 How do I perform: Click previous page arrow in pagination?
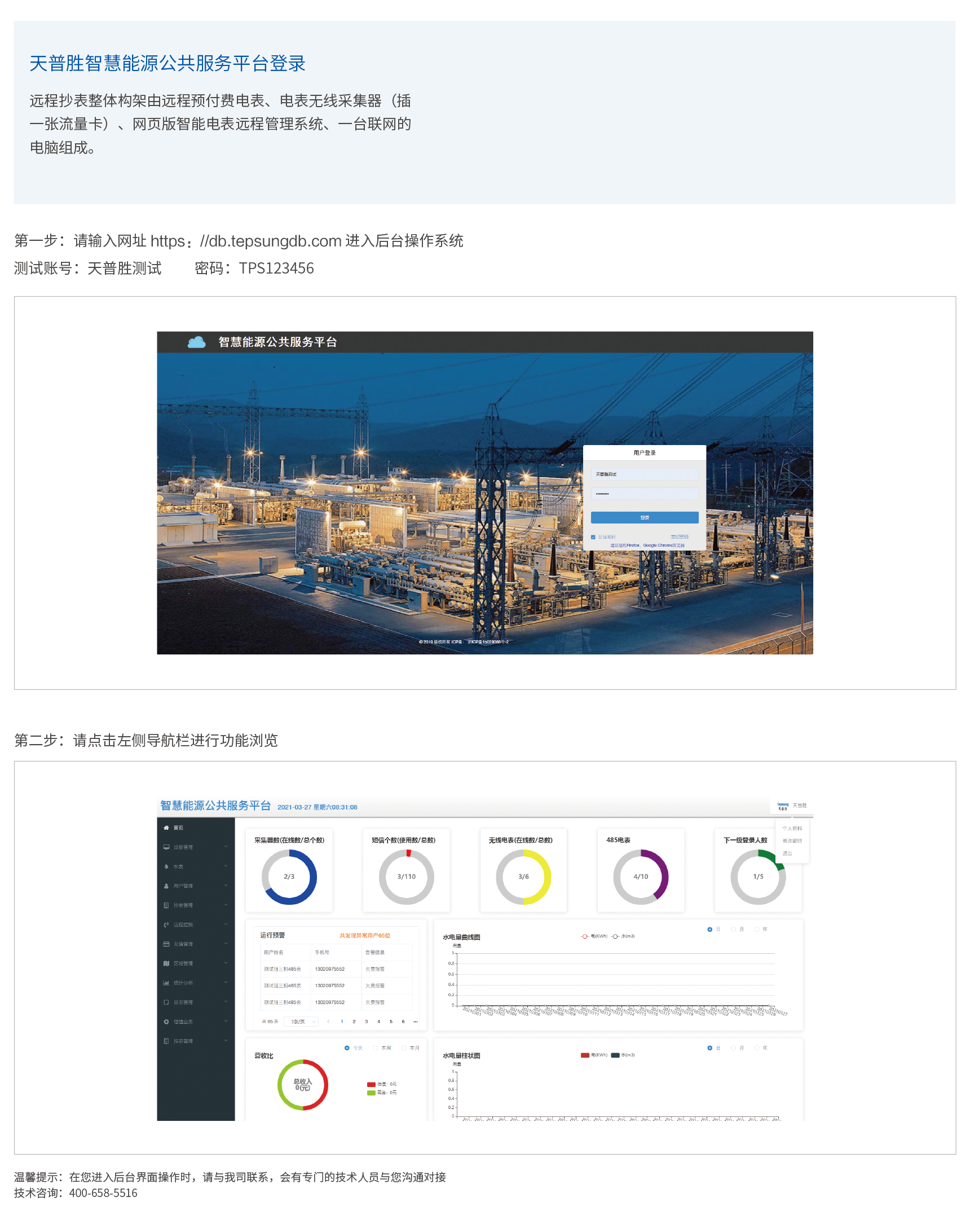328,1021
